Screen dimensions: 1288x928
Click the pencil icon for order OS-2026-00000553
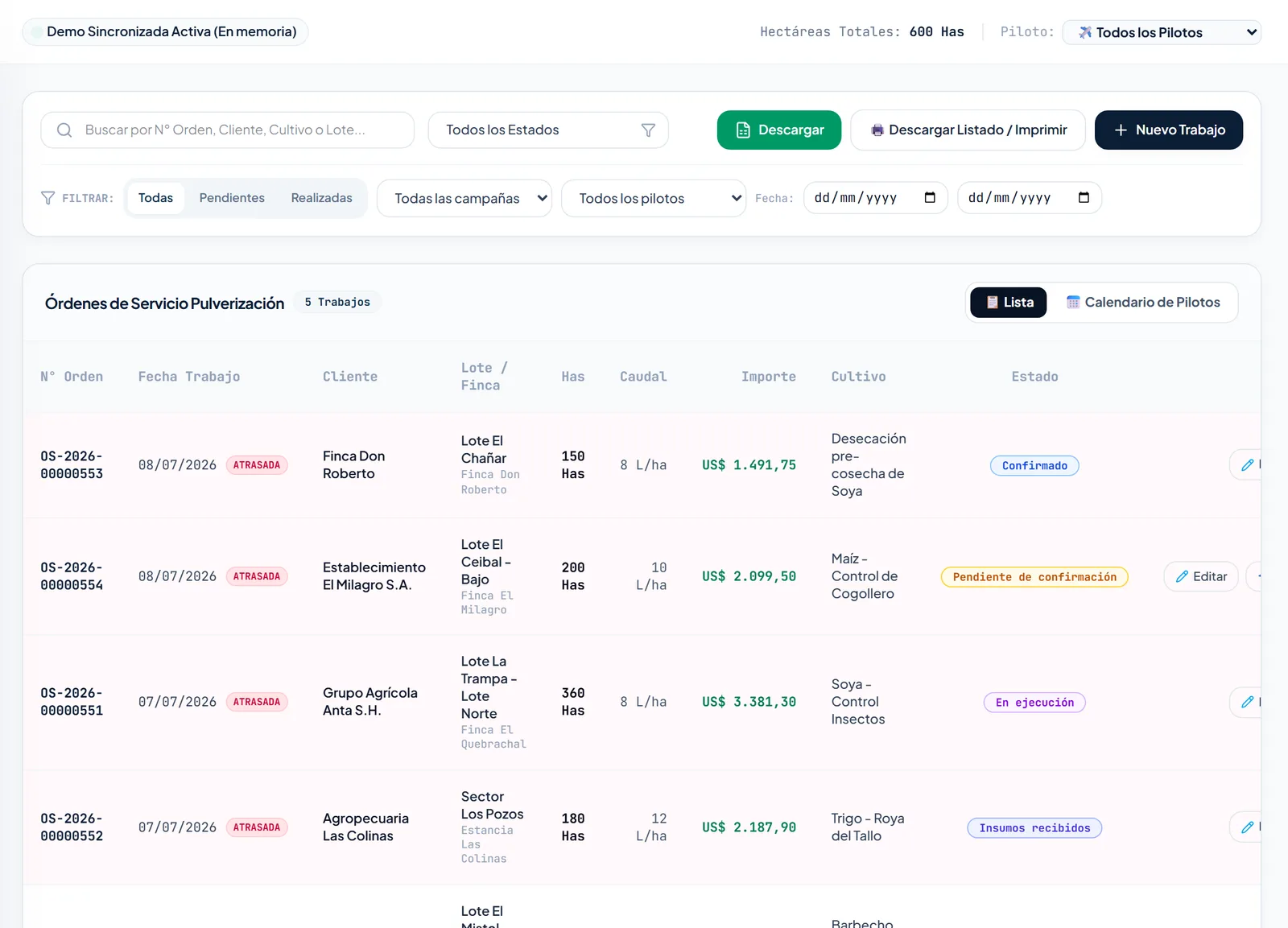point(1248,465)
